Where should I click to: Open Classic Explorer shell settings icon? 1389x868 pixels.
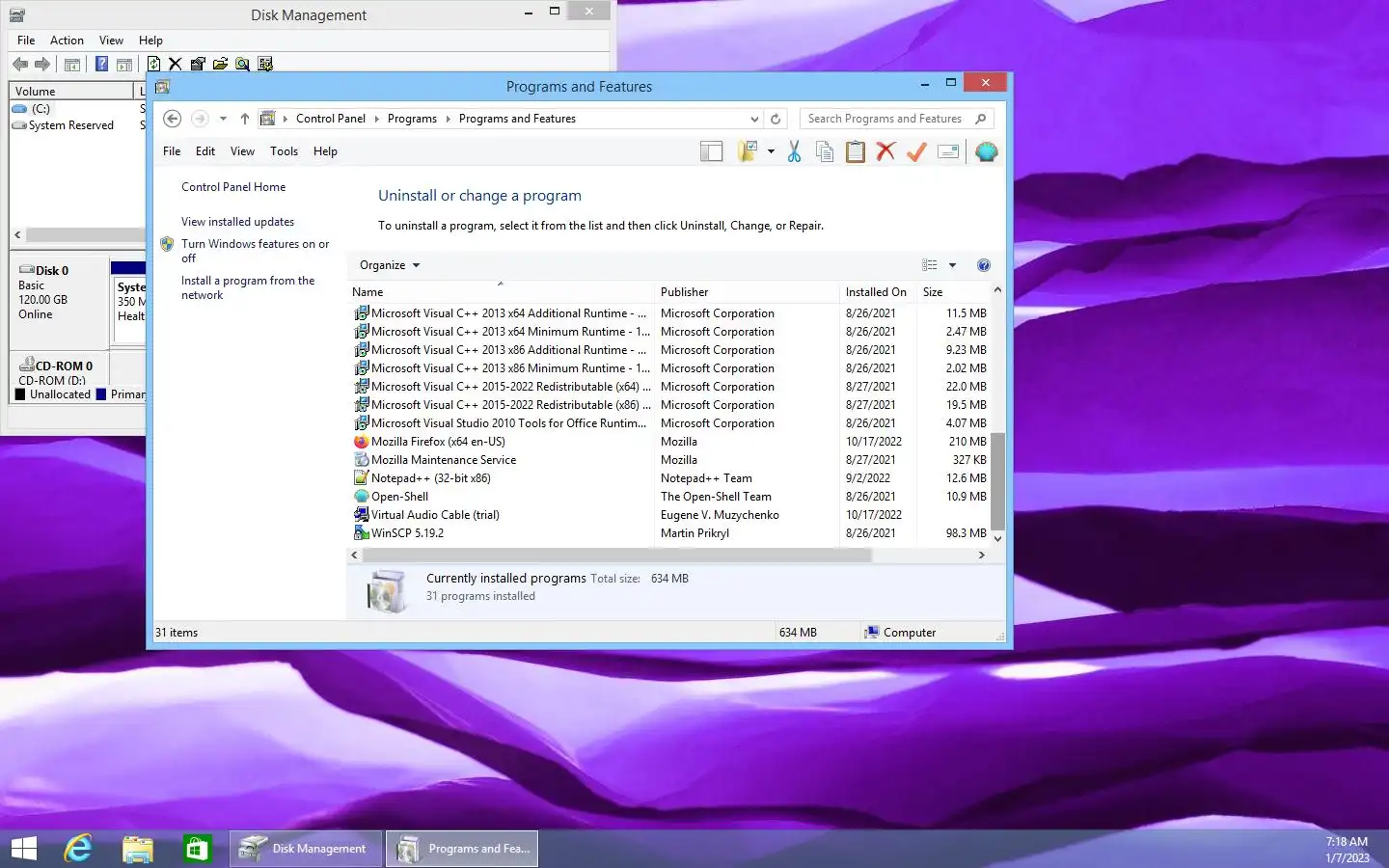[x=986, y=151]
